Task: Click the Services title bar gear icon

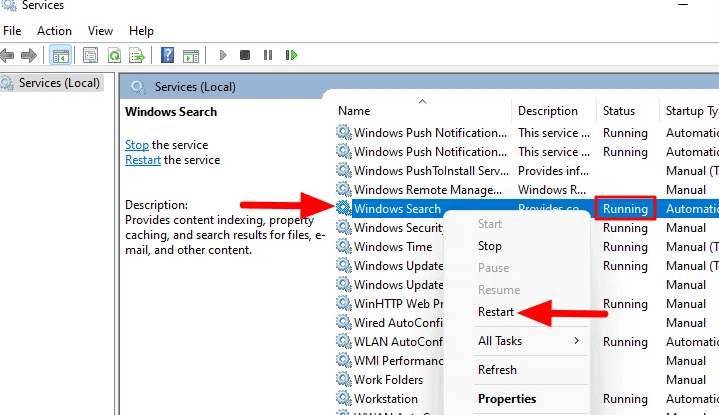Action: [10, 5]
